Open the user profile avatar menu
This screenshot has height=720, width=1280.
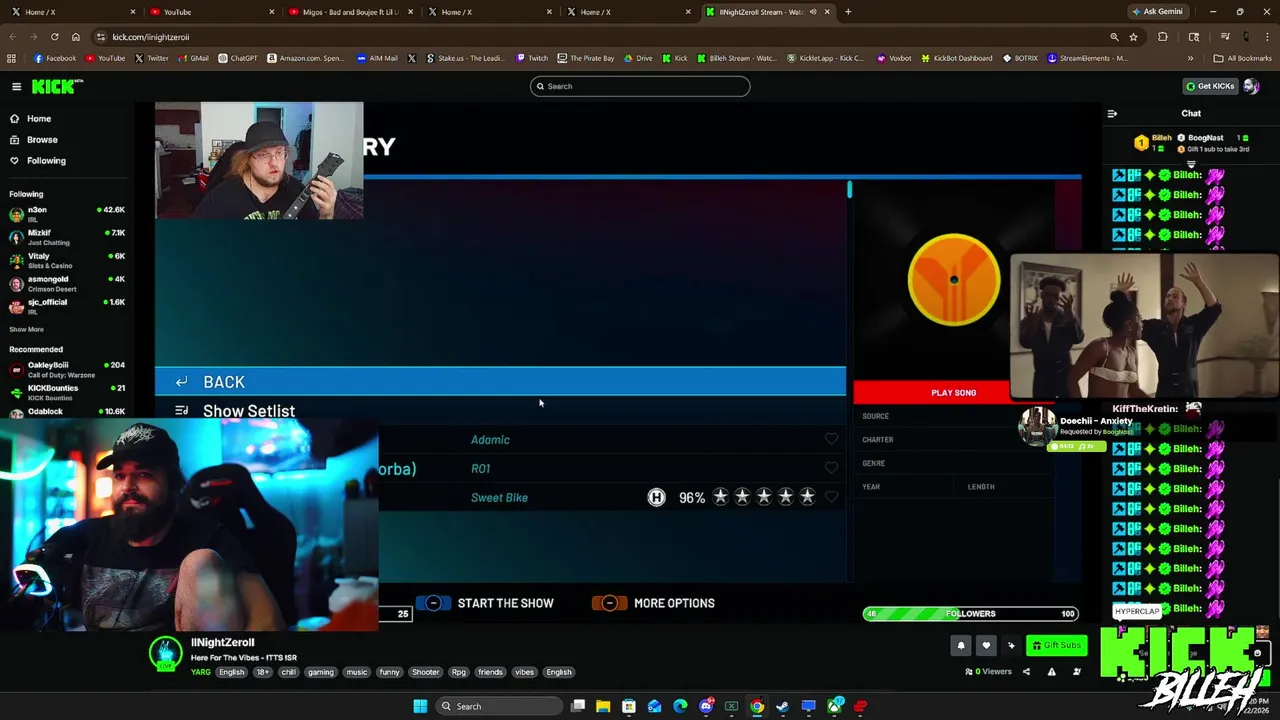1252,86
